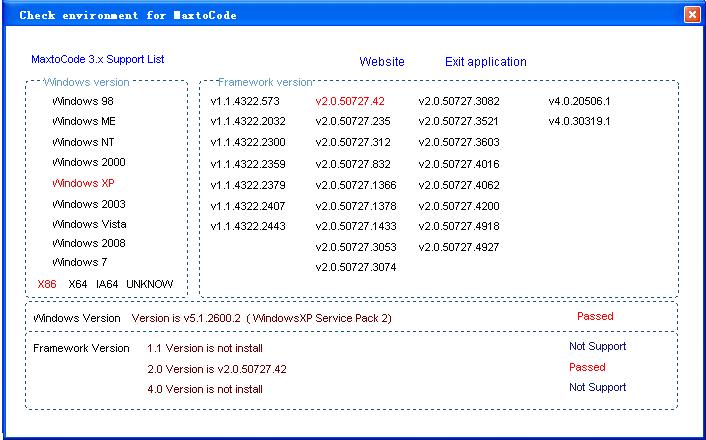Click framework version v2.0.50727.4200
This screenshot has width=706, height=440.
[459, 206]
